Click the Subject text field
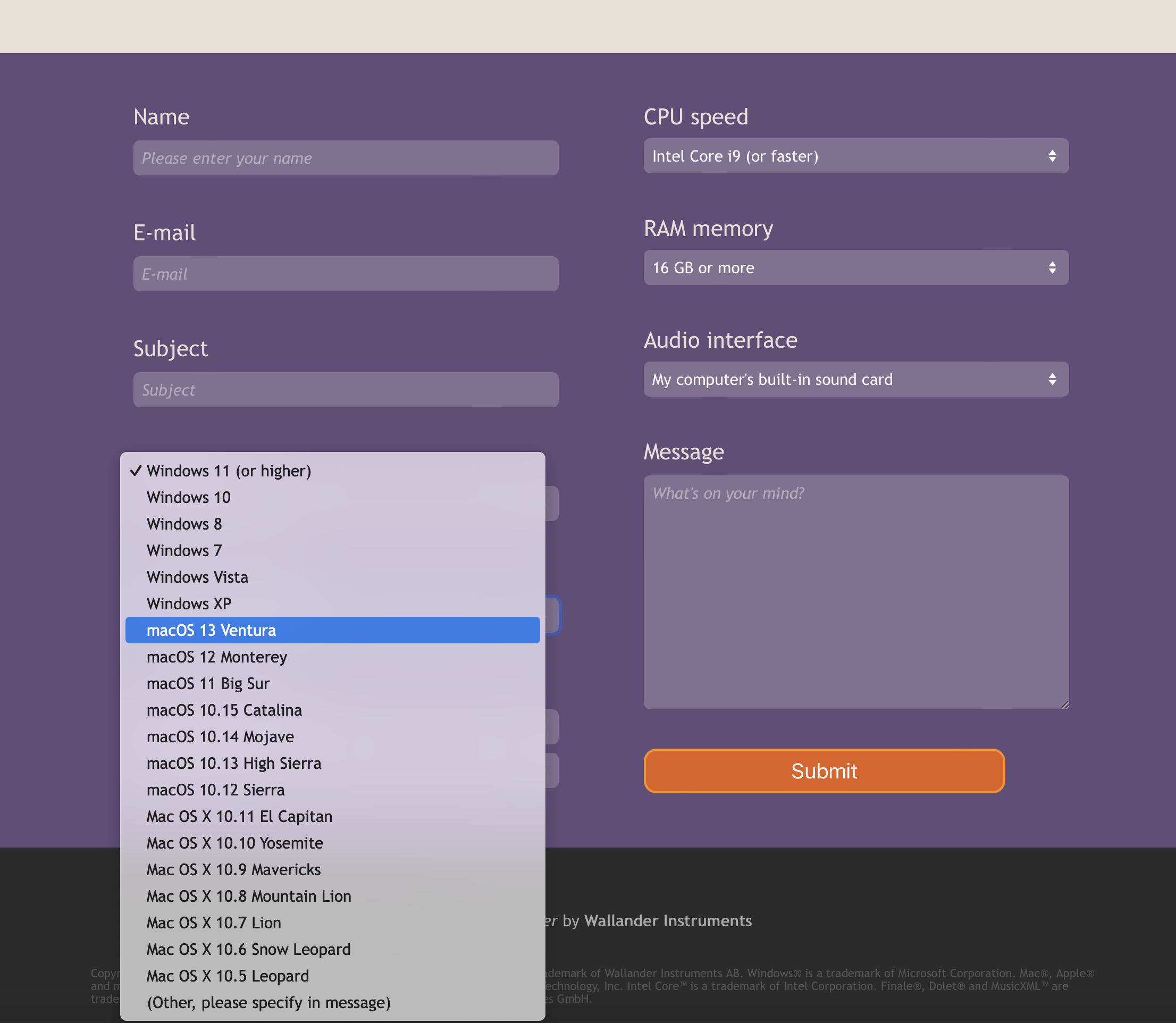Image resolution: width=1176 pixels, height=1023 pixels. tap(346, 390)
